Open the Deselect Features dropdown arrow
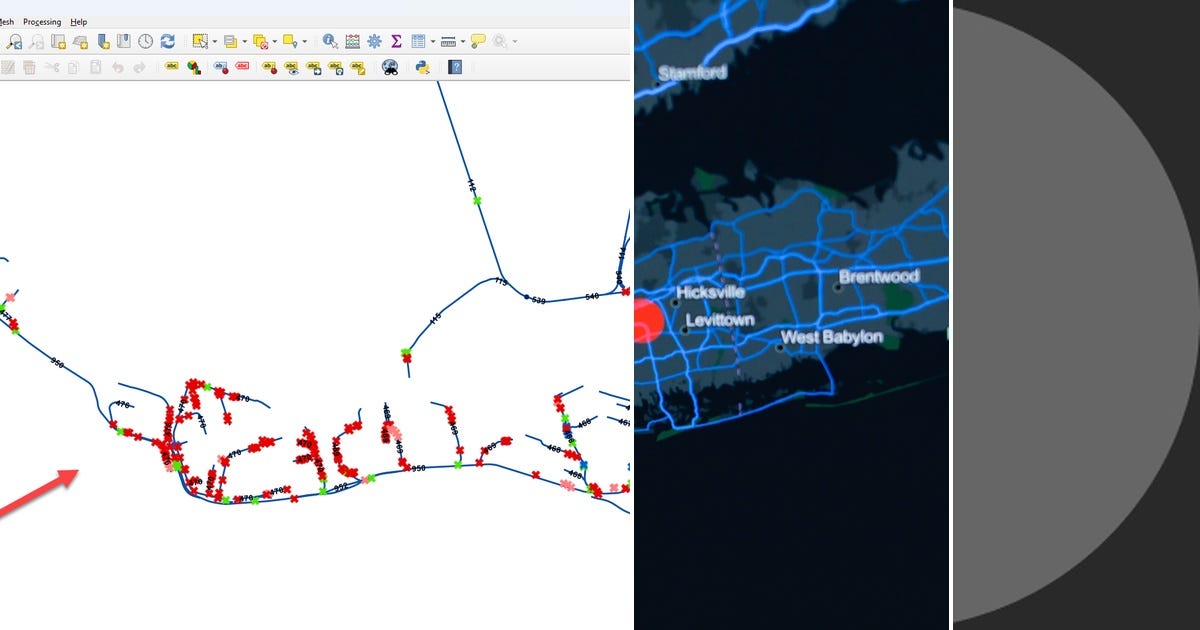The height and width of the screenshot is (630, 1200). [x=275, y=41]
